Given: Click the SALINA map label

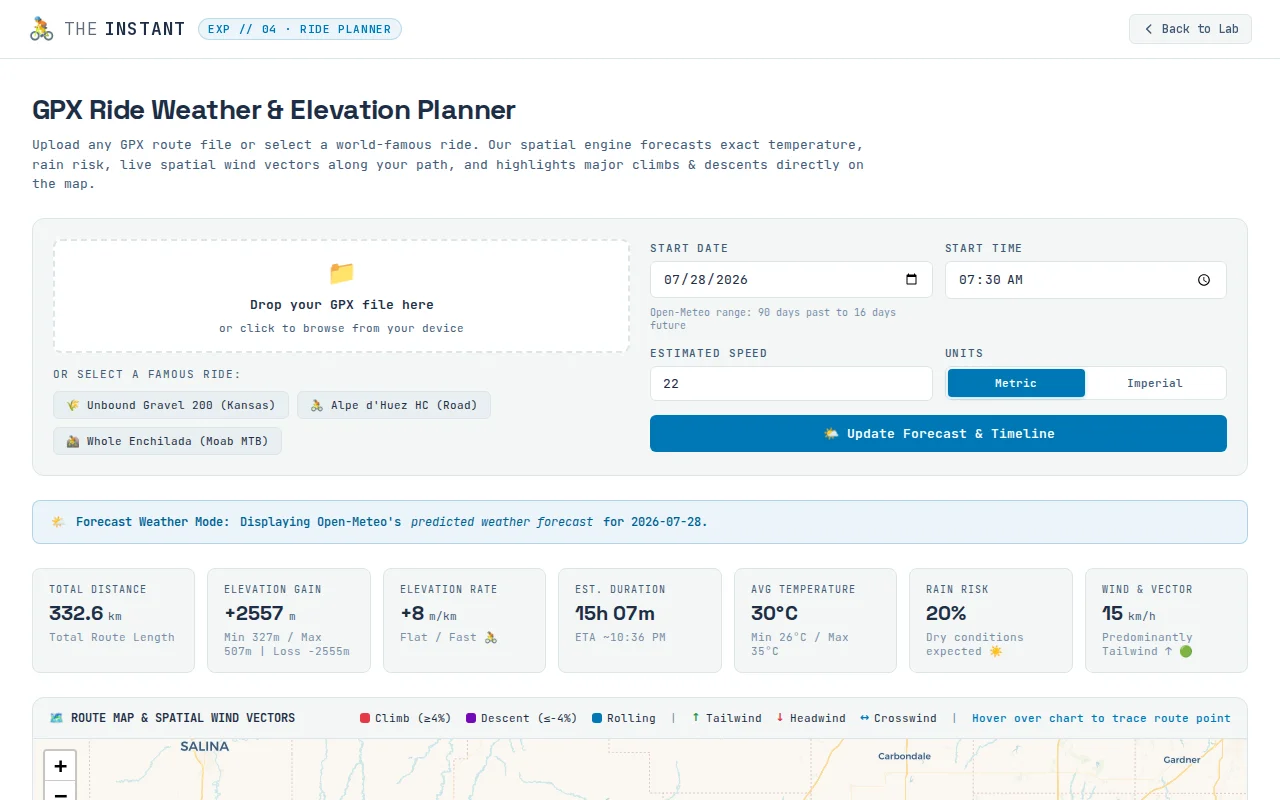Looking at the screenshot, I should point(205,746).
